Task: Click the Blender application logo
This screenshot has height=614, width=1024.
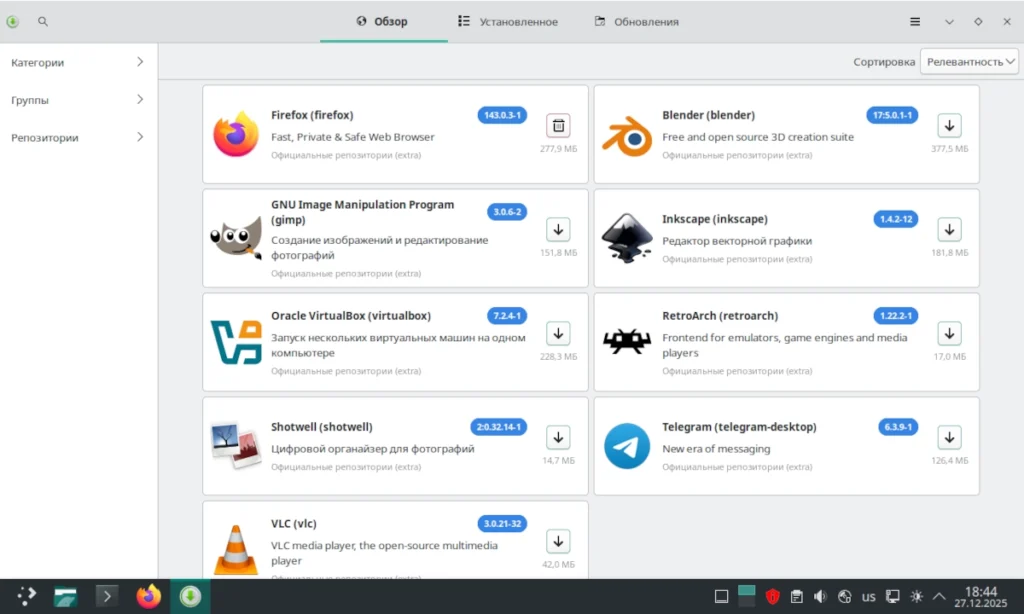Action: click(627, 136)
